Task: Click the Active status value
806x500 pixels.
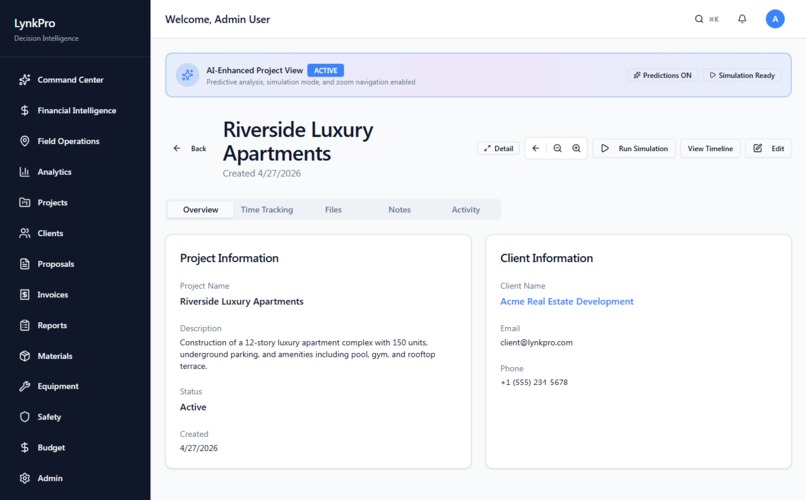Action: coord(193,407)
